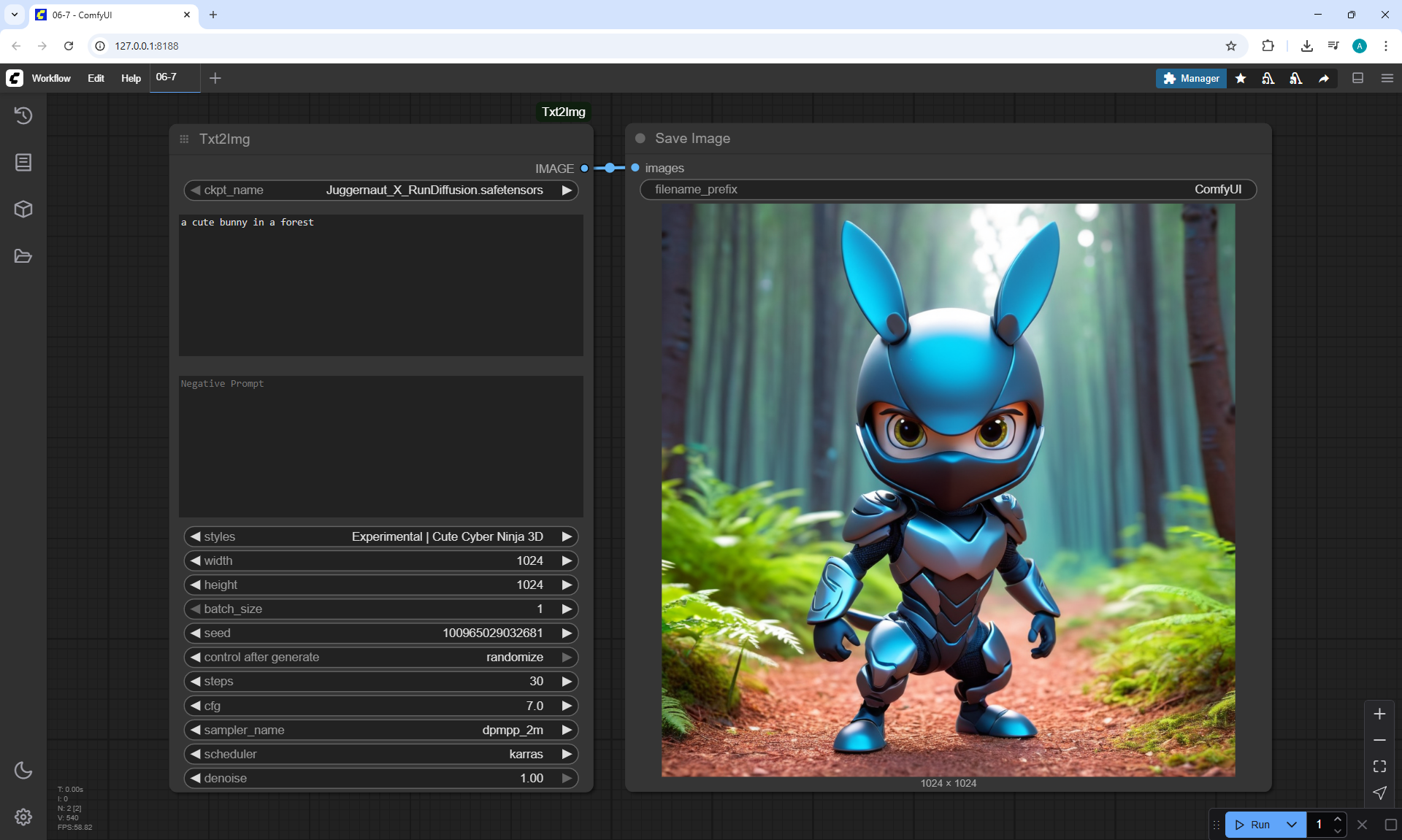Viewport: 1402px width, 840px height.
Task: Click the share arrow icon in toolbar
Action: [1324, 78]
